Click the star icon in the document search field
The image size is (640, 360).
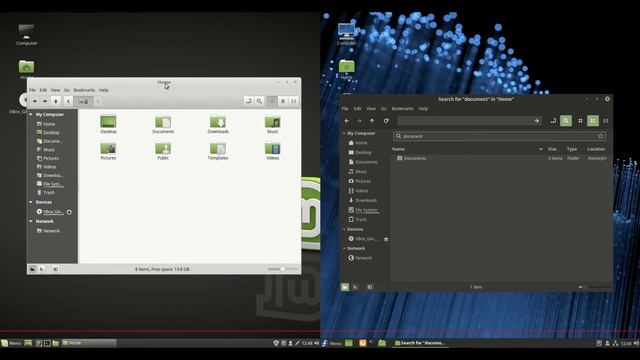600,136
